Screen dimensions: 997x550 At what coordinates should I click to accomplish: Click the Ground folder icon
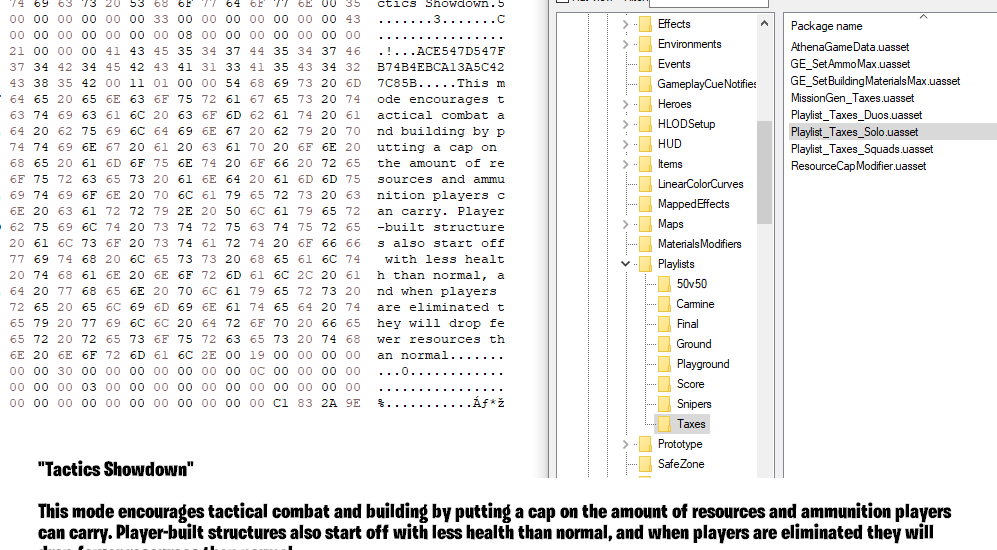point(664,344)
